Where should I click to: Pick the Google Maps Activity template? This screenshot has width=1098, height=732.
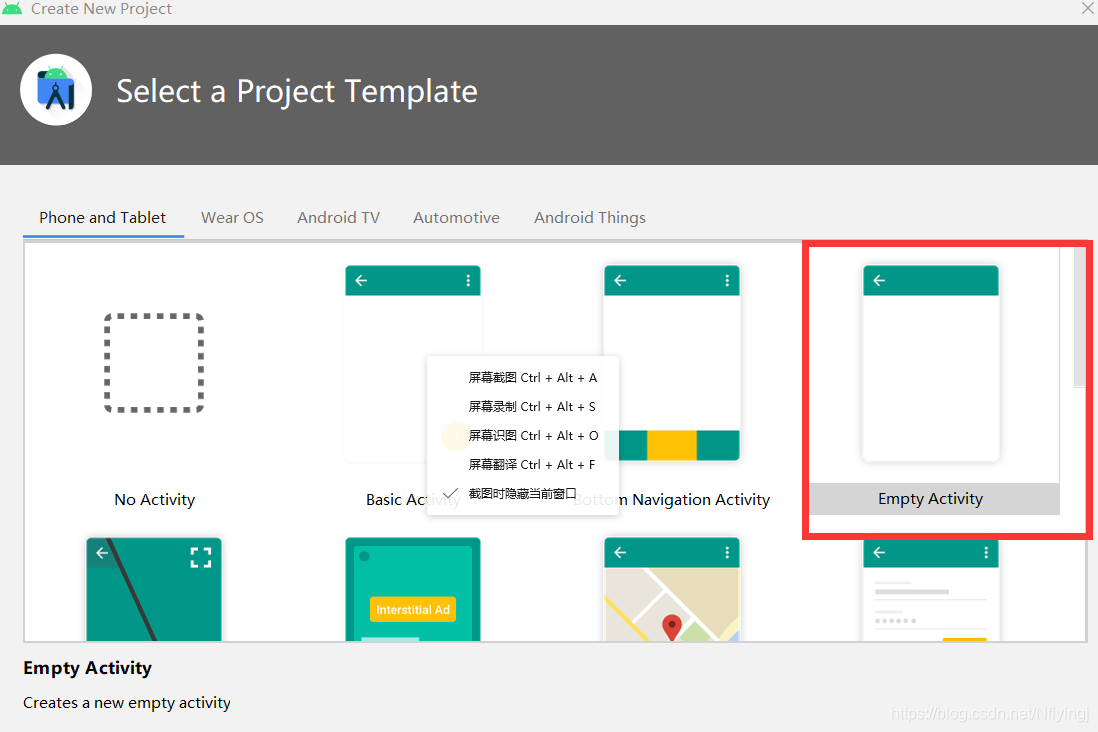672,589
